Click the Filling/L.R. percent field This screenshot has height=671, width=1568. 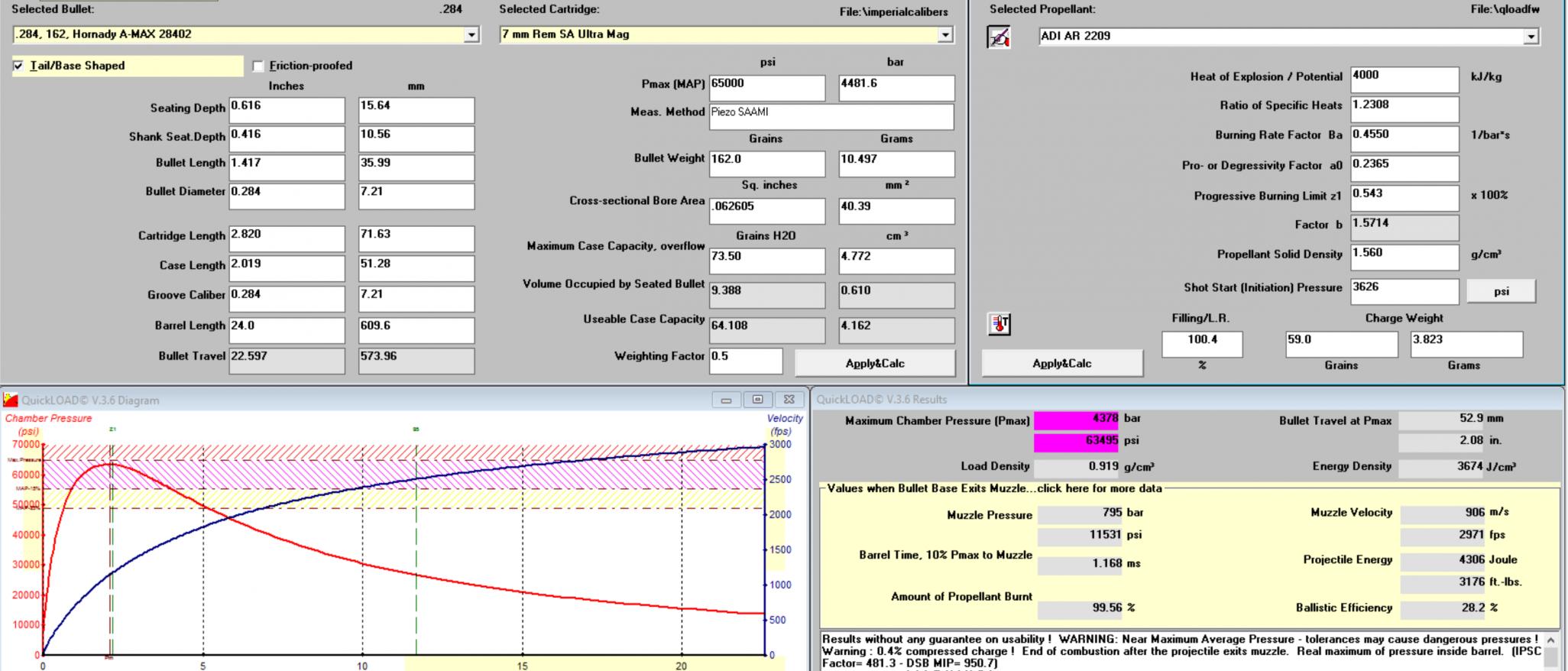(1202, 344)
